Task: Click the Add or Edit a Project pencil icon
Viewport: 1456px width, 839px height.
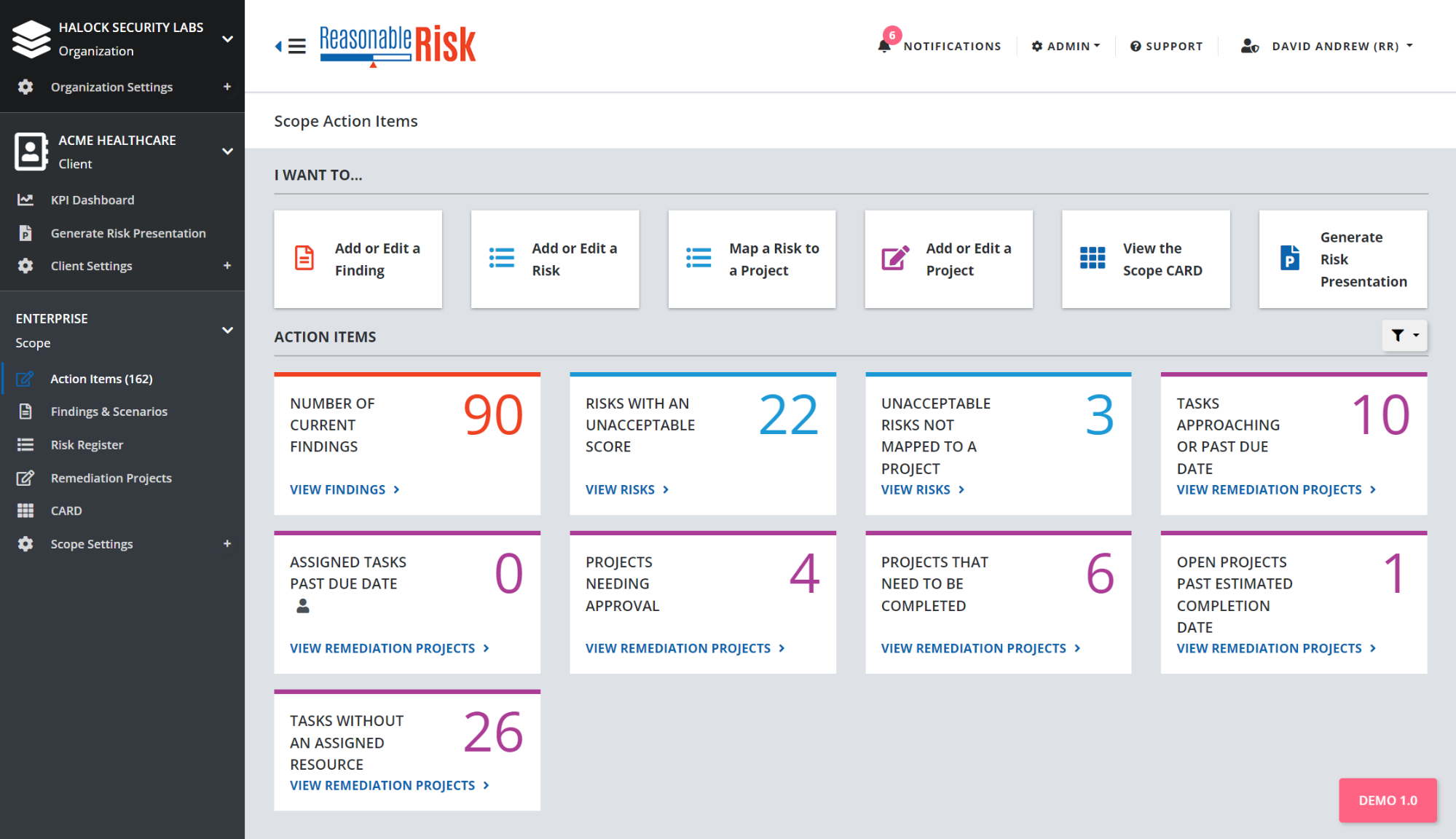Action: pos(895,259)
